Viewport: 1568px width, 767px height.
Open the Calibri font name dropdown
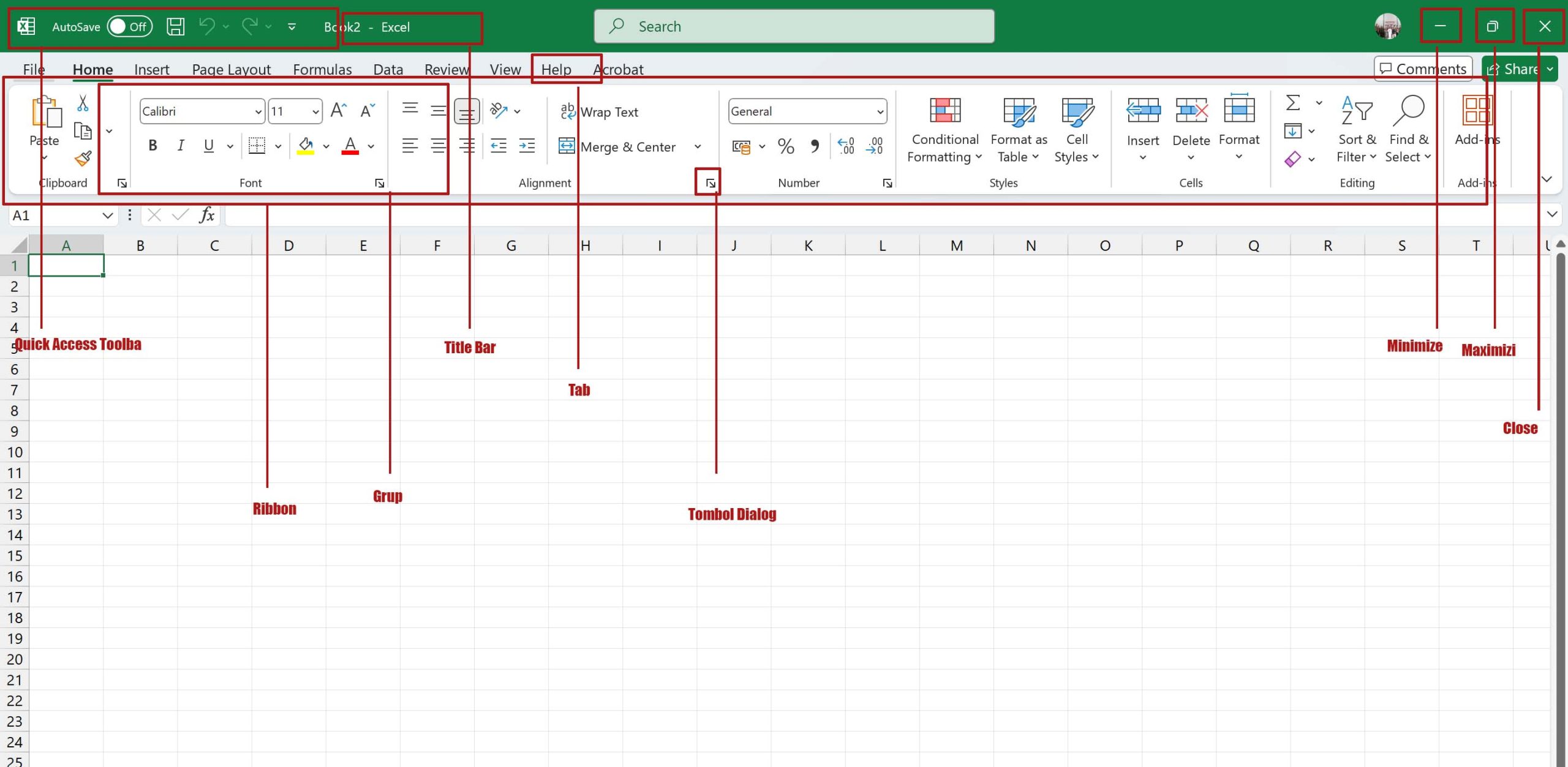[x=258, y=111]
